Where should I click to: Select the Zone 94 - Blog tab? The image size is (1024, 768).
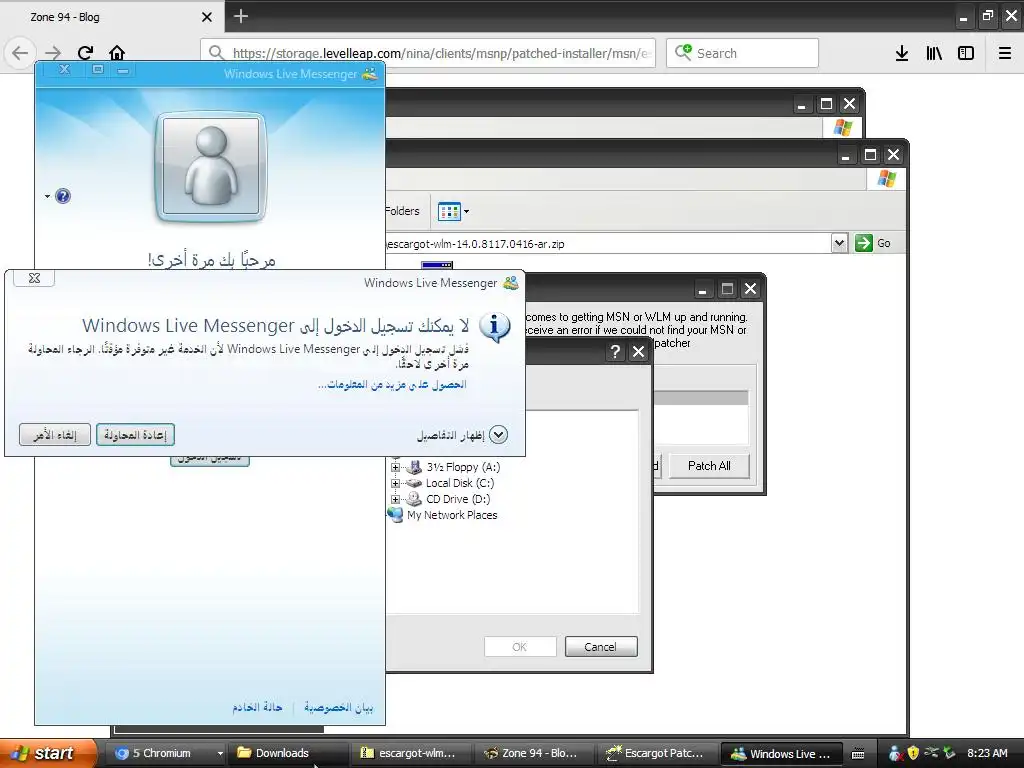point(111,17)
